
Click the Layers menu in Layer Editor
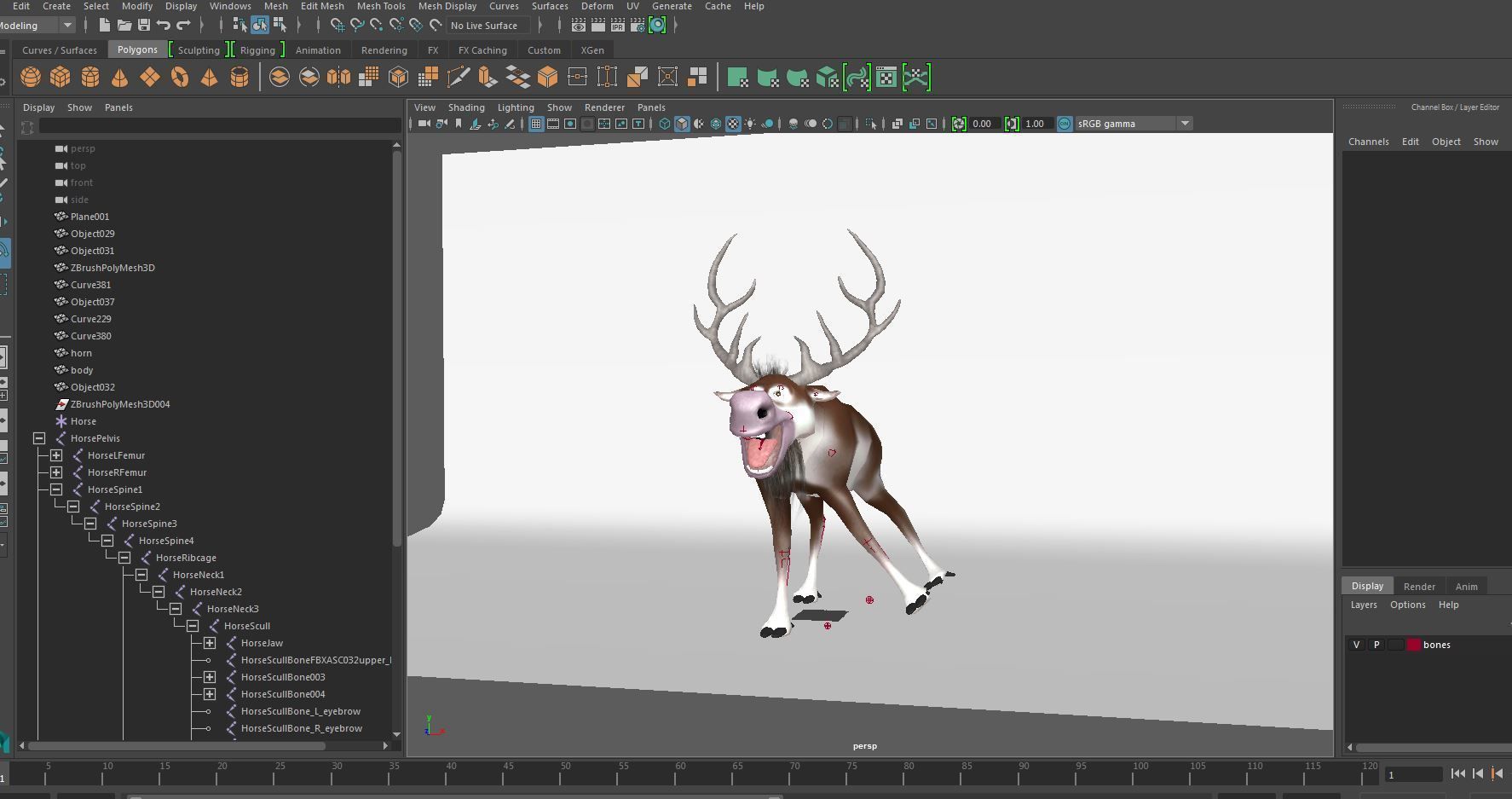[x=1364, y=605]
